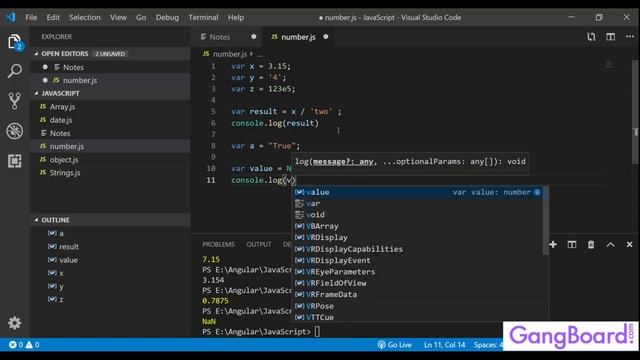Open the Edit menu
This screenshot has height=360, width=640.
(53, 17)
